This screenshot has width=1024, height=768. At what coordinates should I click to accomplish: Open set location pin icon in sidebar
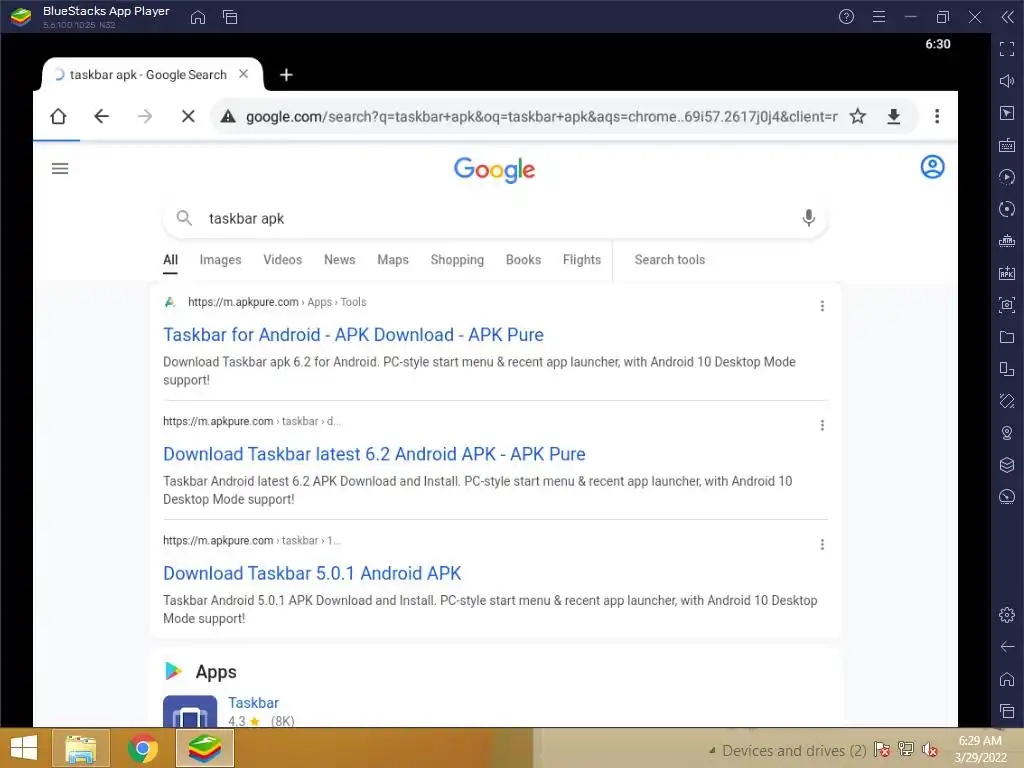coord(1007,433)
